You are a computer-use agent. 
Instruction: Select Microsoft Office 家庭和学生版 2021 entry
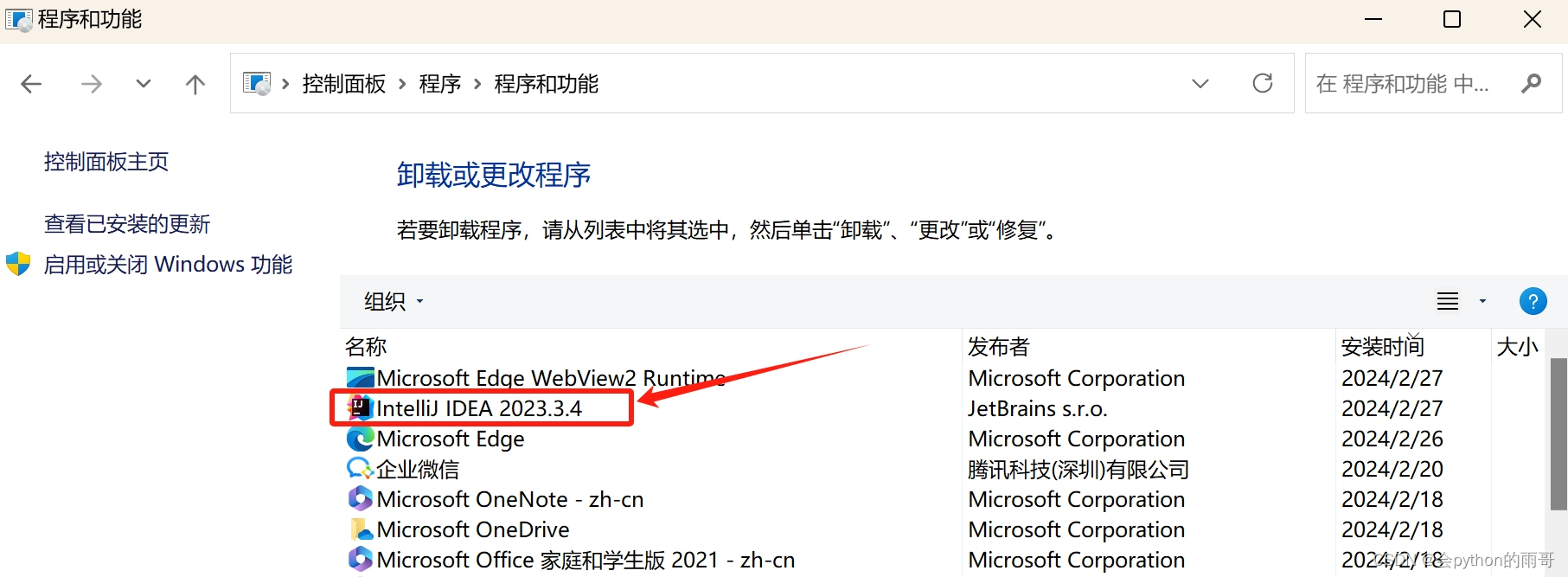[x=586, y=560]
